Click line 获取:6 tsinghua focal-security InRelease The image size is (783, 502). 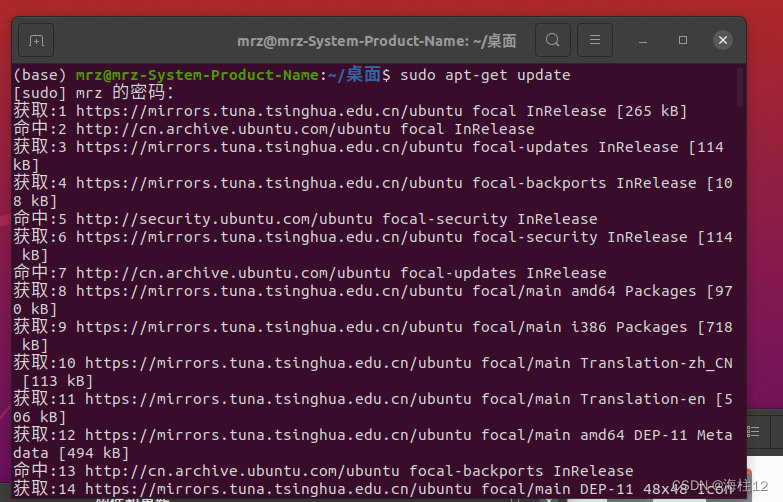(x=373, y=246)
